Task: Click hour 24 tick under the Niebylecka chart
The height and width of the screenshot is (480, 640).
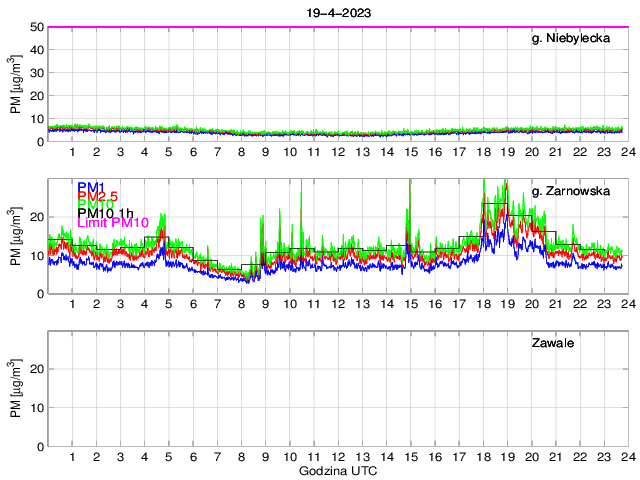Action: click(x=626, y=152)
